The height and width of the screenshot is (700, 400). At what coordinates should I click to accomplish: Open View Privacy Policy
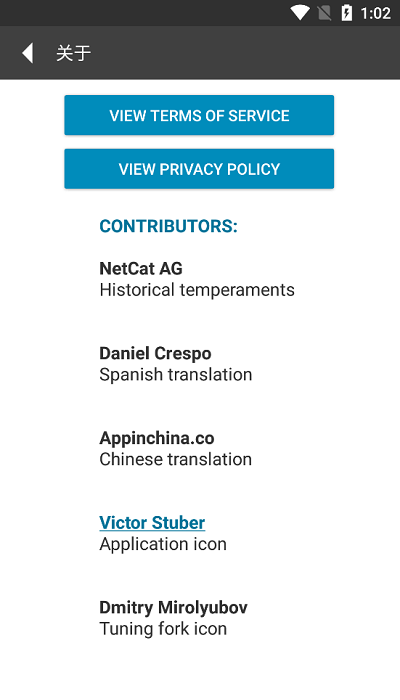pyautogui.click(x=199, y=169)
